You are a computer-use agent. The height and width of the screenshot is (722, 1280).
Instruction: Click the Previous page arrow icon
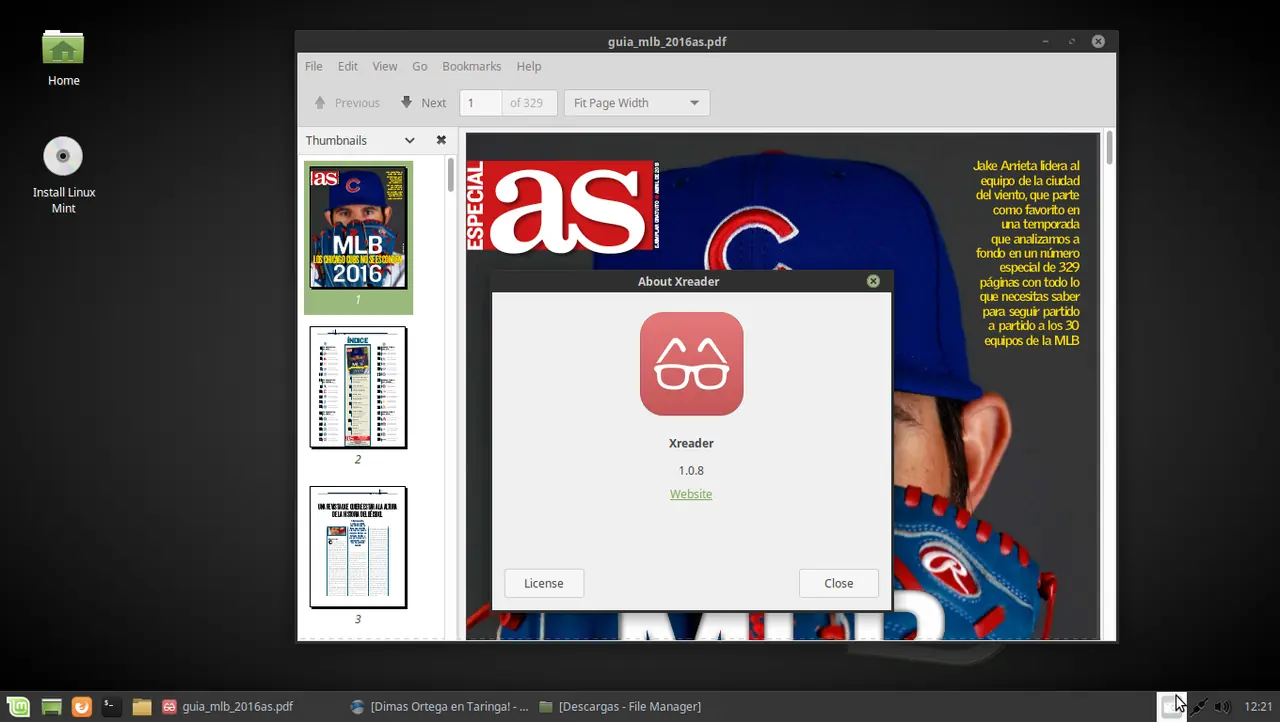[319, 102]
